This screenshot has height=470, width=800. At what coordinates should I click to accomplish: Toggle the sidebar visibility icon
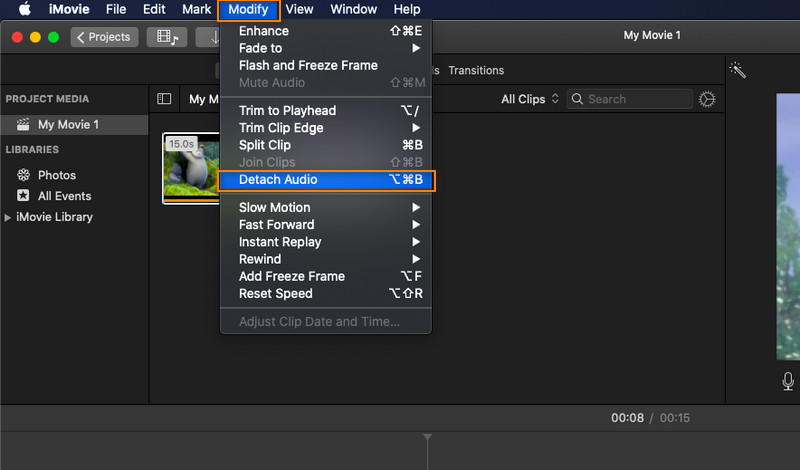coord(164,99)
